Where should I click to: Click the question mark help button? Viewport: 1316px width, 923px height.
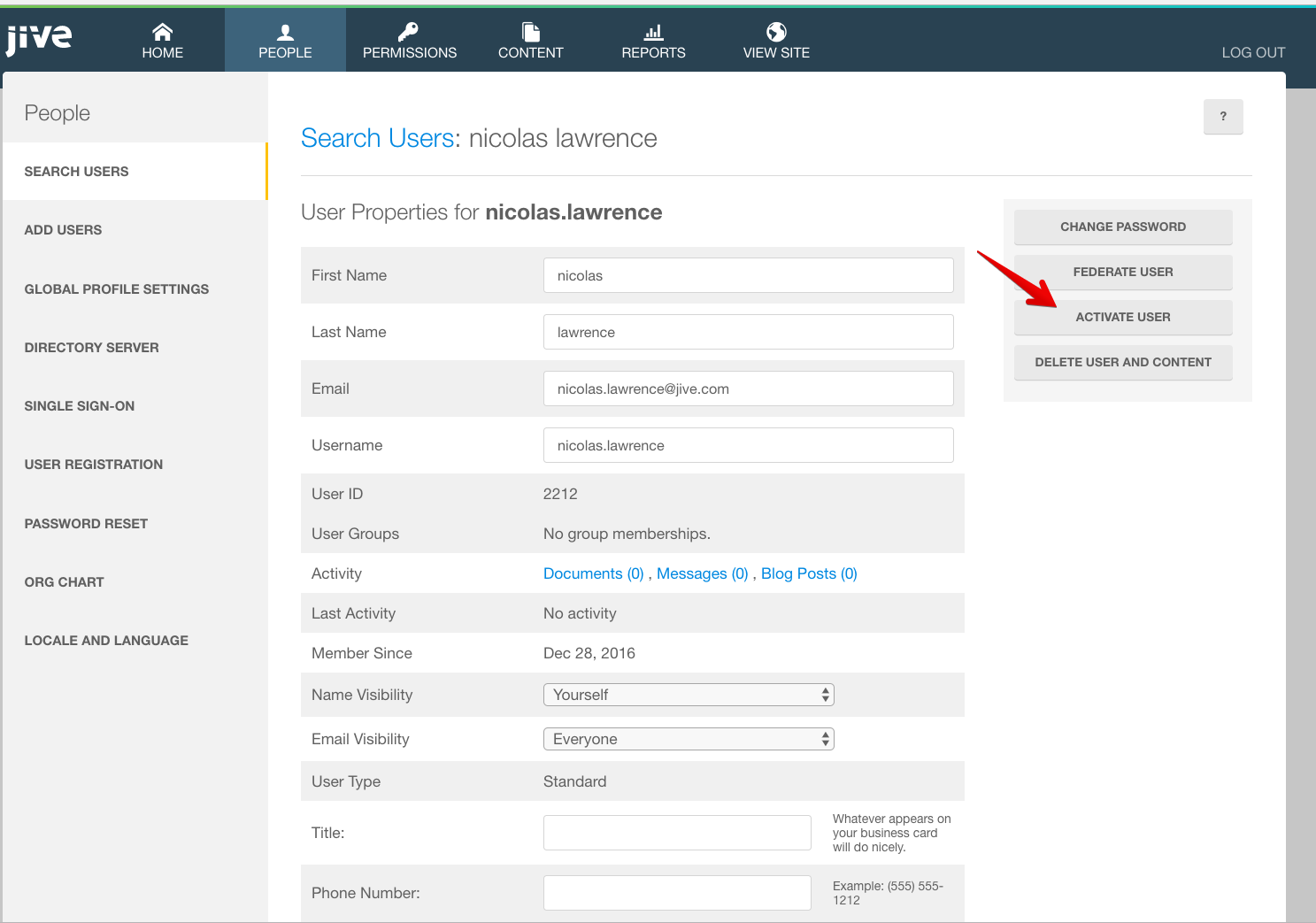1222,116
